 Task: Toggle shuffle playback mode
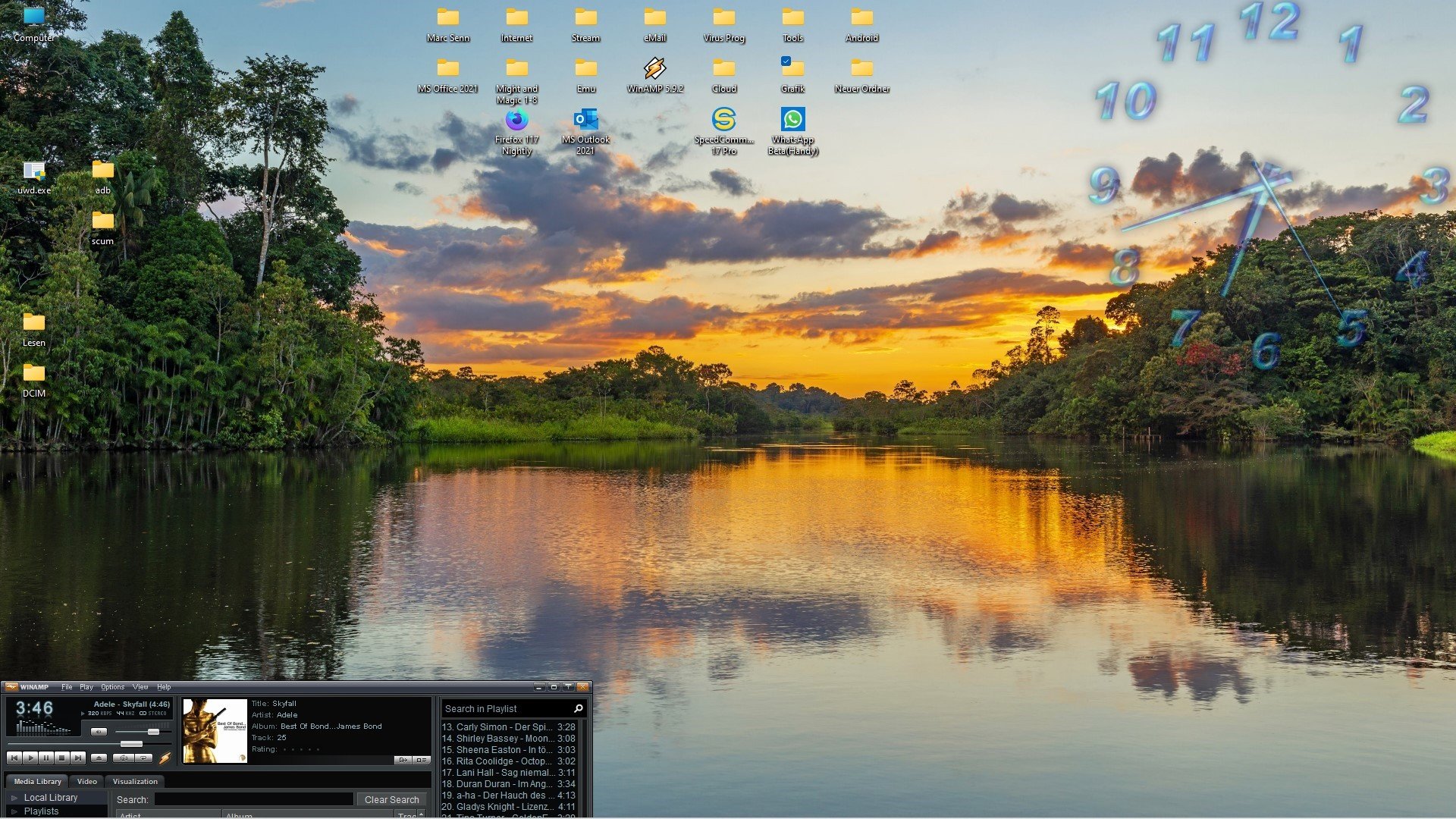click(124, 758)
